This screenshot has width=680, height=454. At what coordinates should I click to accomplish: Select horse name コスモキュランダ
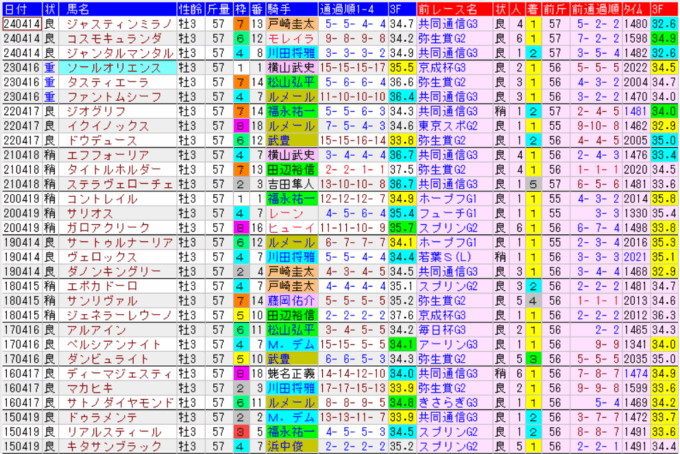114,39
